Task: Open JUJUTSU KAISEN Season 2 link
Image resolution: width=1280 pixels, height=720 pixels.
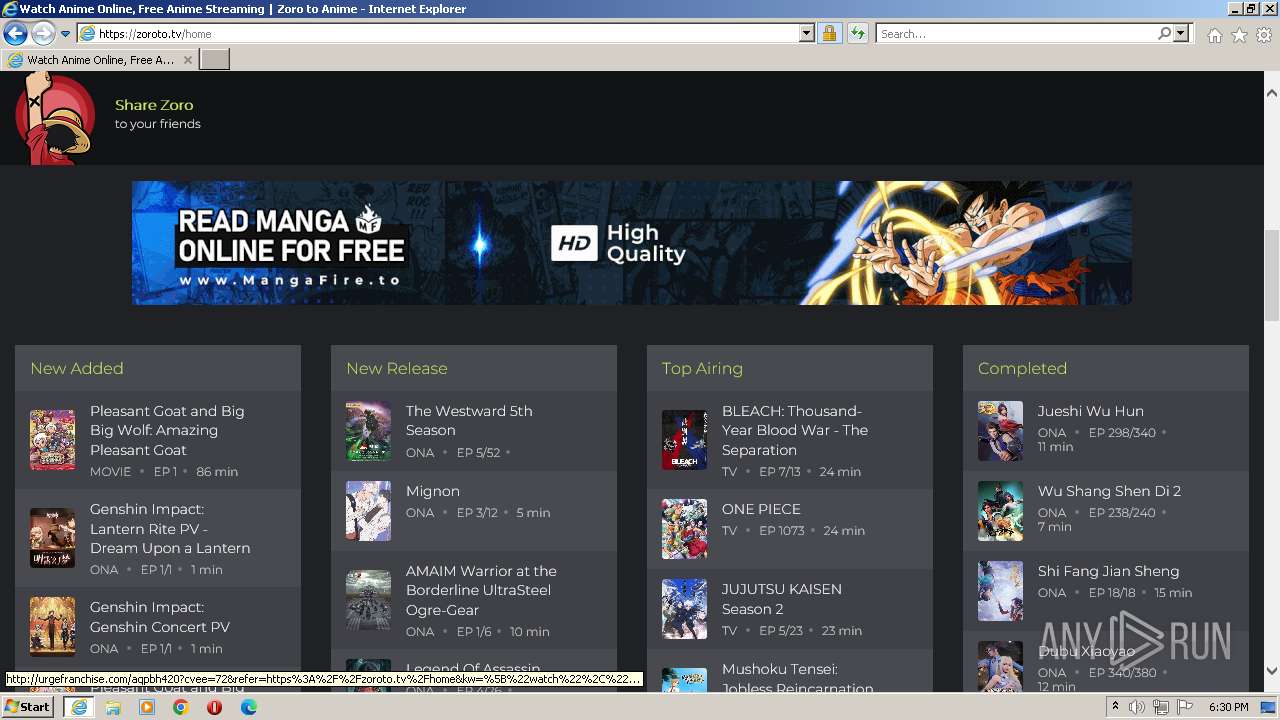Action: point(782,599)
